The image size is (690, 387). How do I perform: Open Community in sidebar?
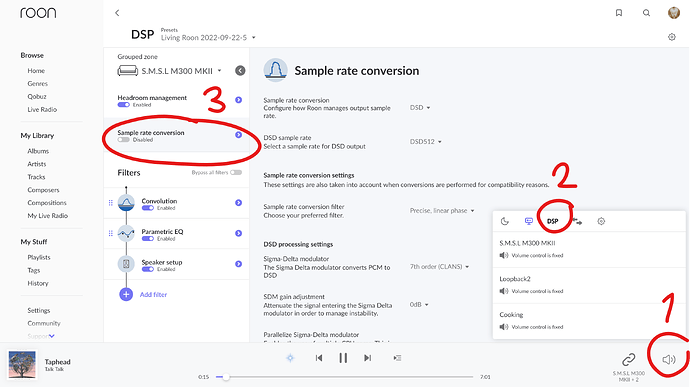pos(44,323)
